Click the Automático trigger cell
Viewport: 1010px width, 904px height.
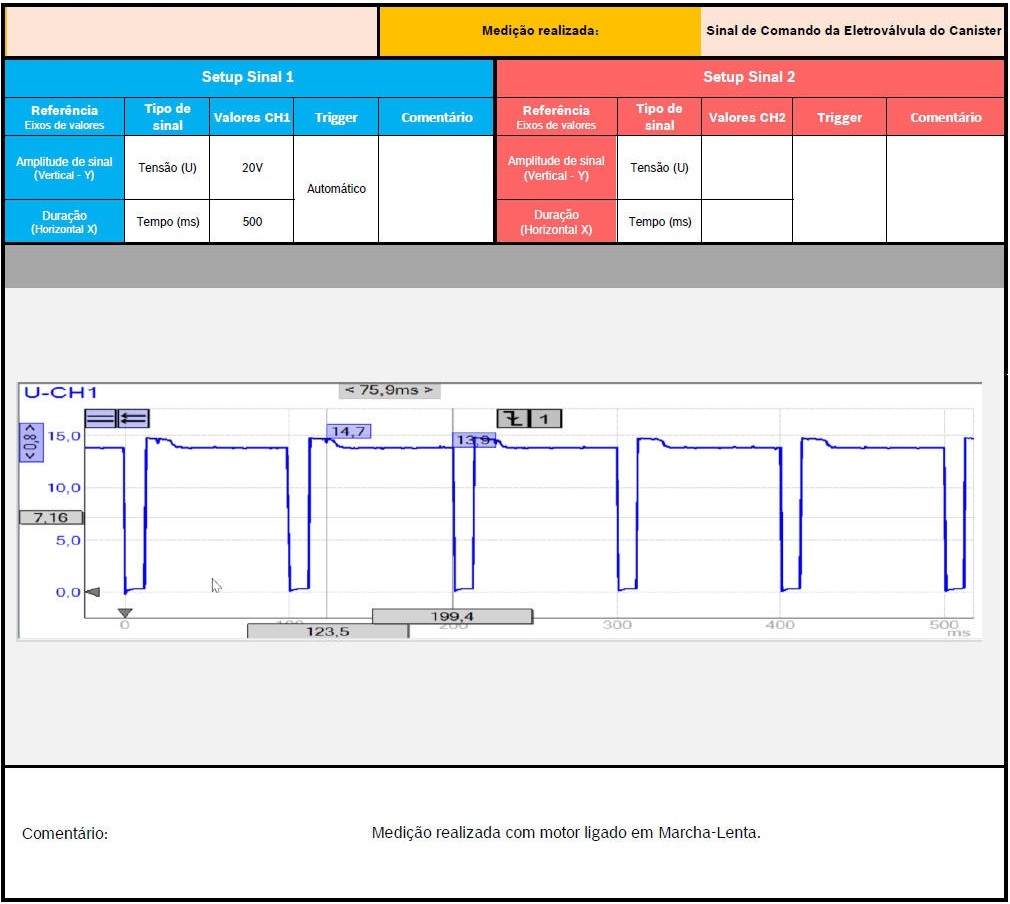pos(336,188)
